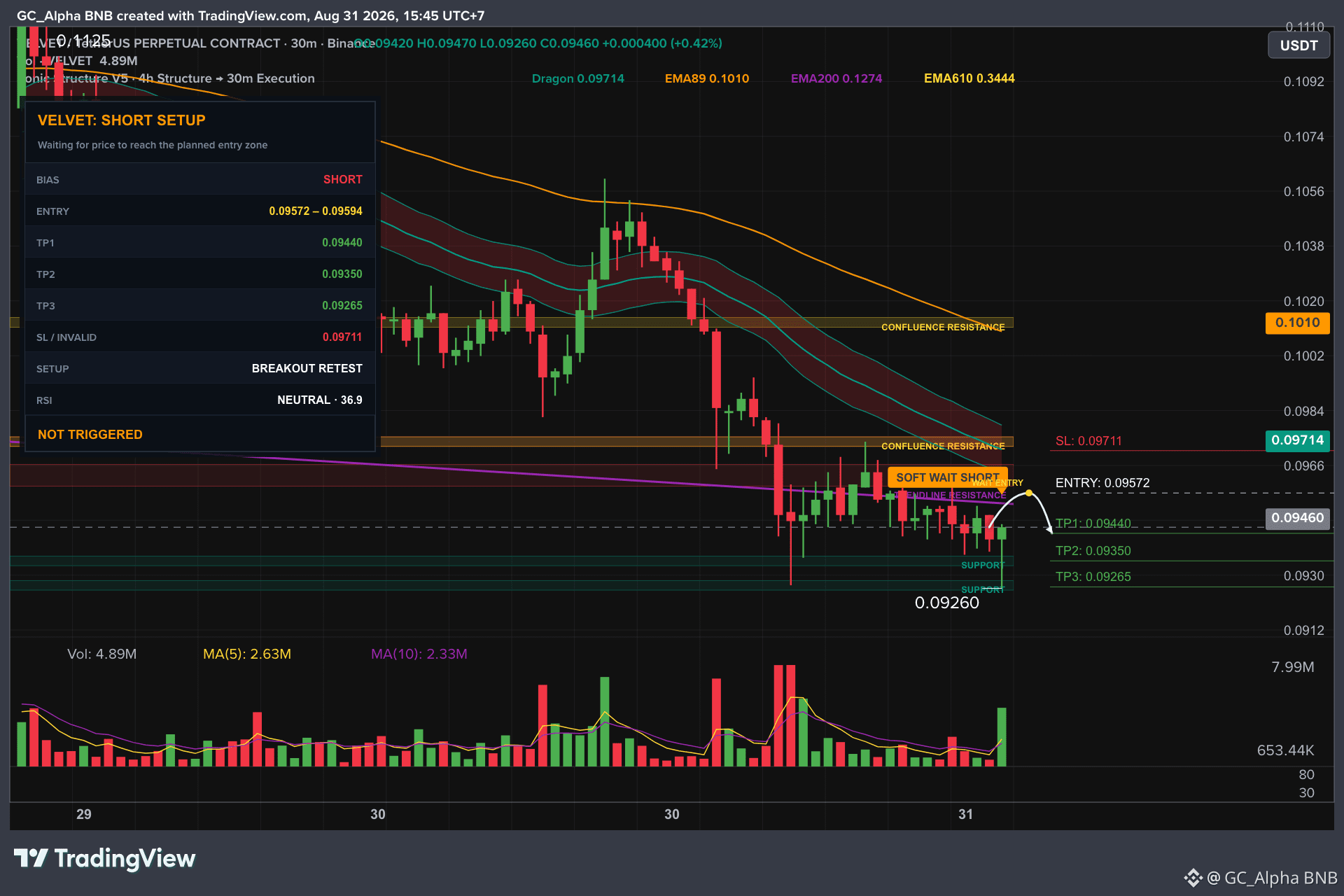
Task: Select the panel TP2 row value 0.09350
Action: point(342,274)
